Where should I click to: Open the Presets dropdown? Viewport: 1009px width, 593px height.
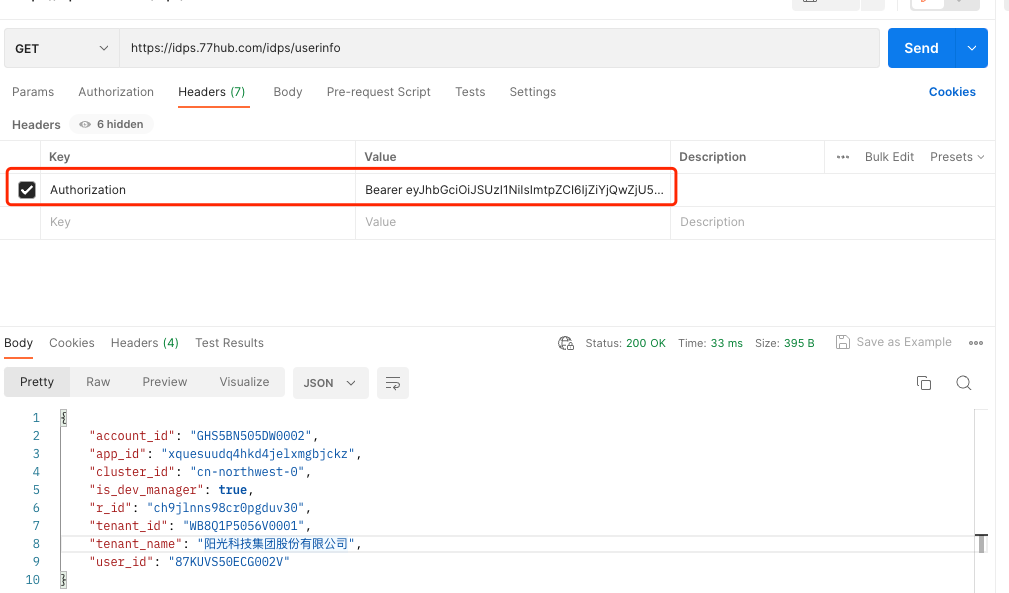956,157
